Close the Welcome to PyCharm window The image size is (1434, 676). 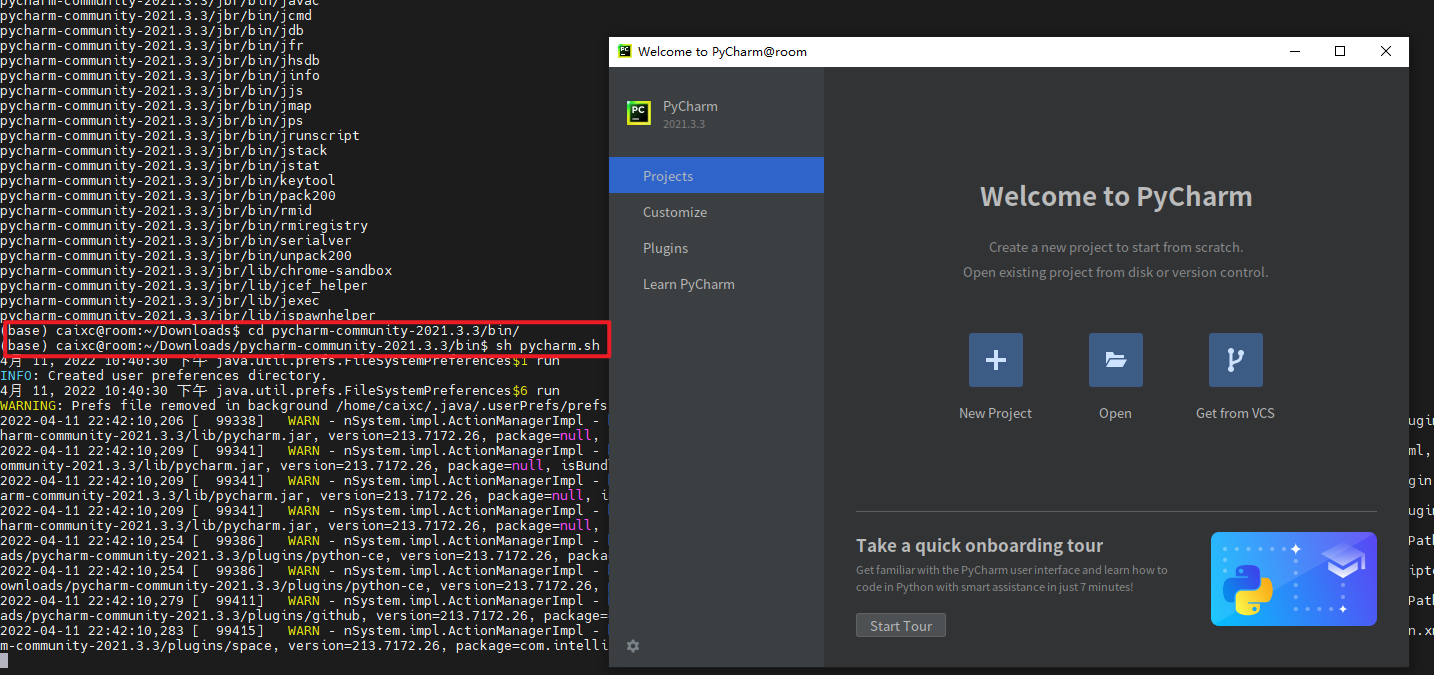[1386, 51]
